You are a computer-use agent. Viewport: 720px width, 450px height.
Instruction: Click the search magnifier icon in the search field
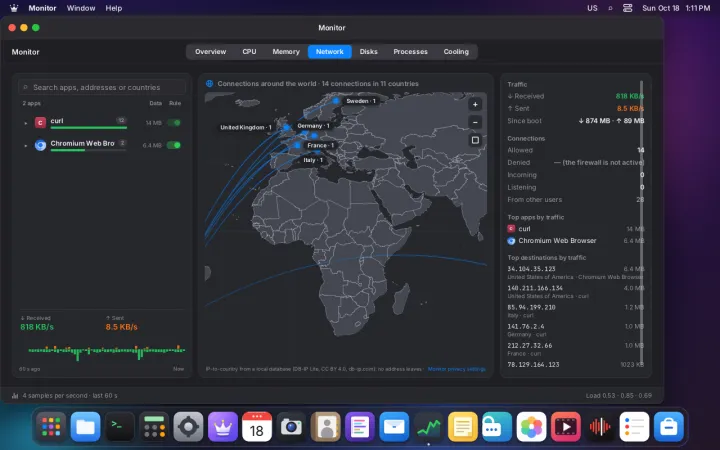pyautogui.click(x=26, y=87)
